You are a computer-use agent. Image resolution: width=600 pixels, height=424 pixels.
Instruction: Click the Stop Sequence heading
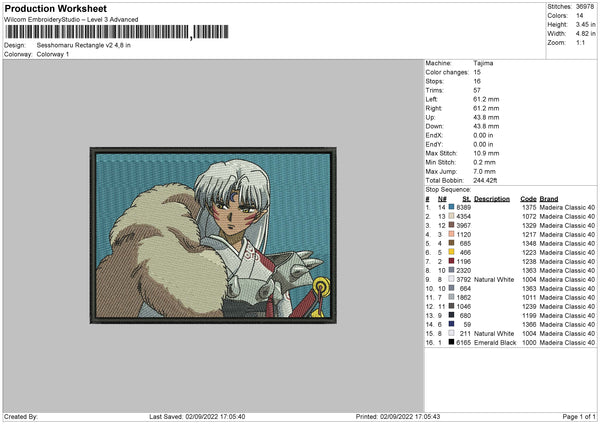[x=448, y=188]
